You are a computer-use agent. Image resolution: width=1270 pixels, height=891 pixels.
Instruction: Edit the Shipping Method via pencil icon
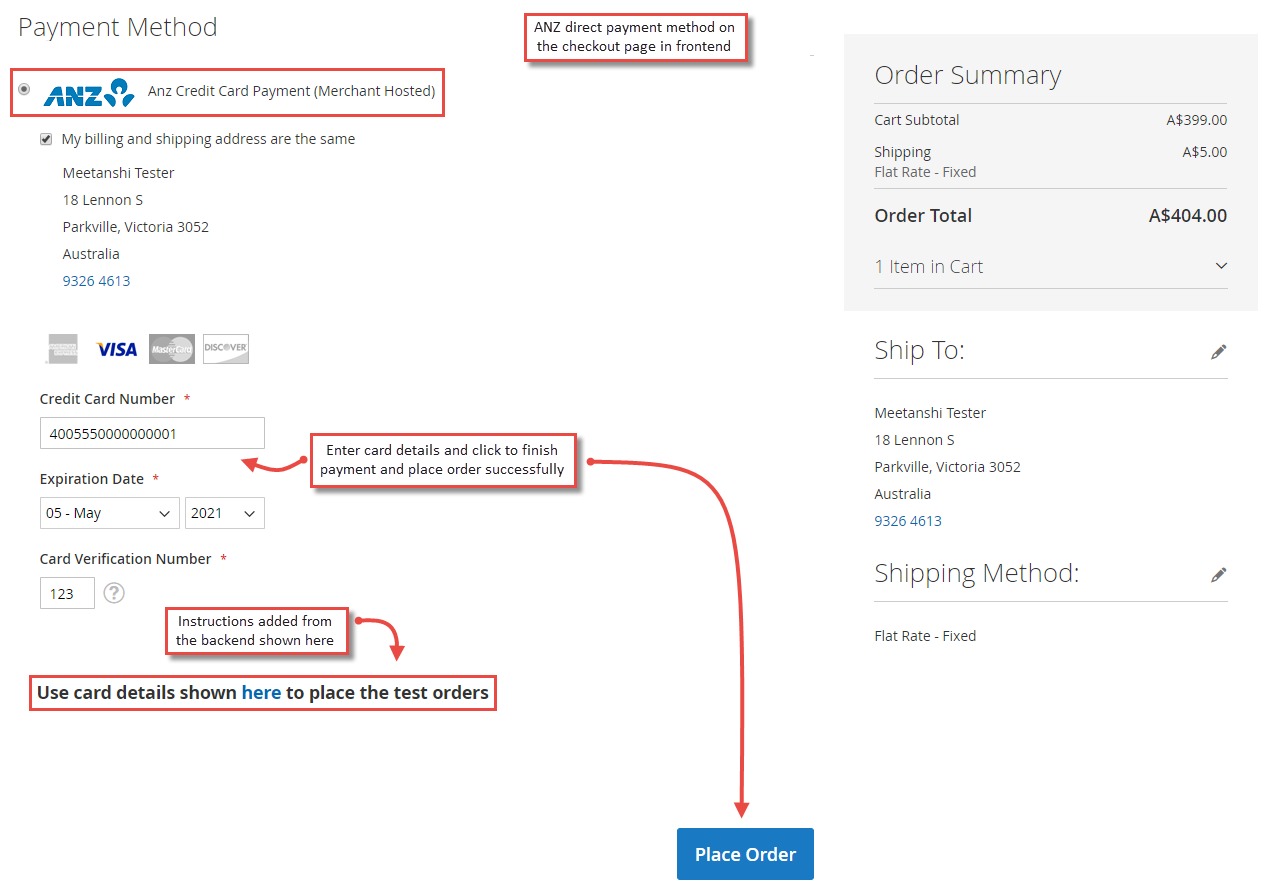1219,574
